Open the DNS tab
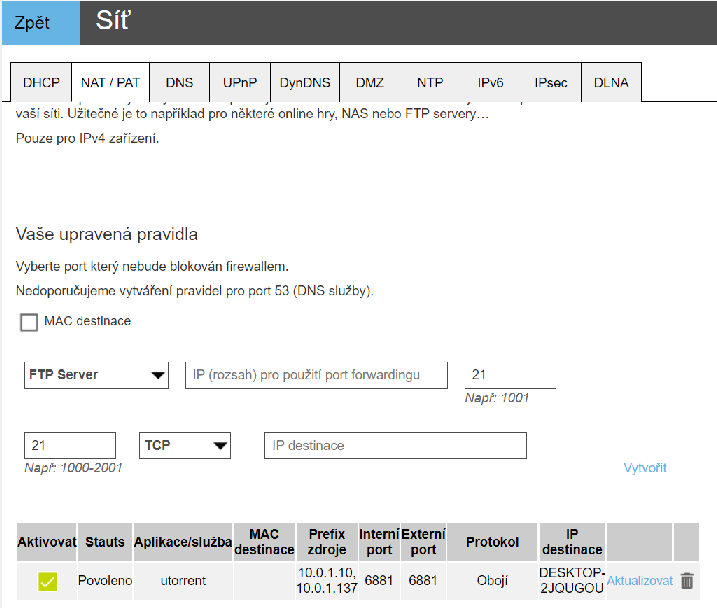 (x=179, y=83)
